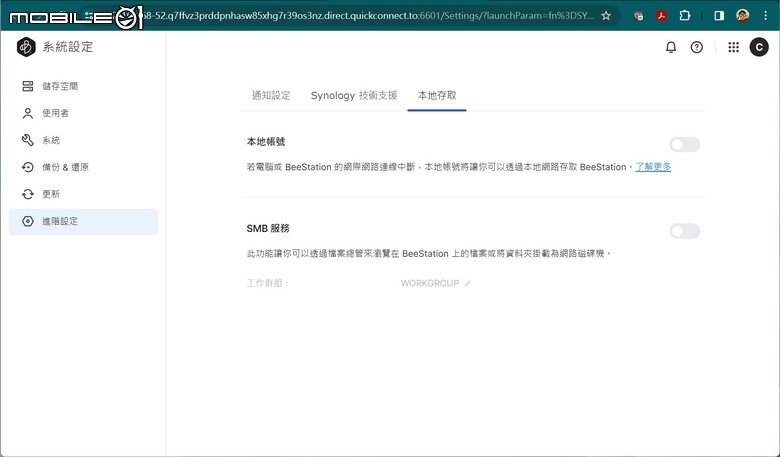Open 進階設定 in the sidebar
The height and width of the screenshot is (457, 780).
point(83,221)
